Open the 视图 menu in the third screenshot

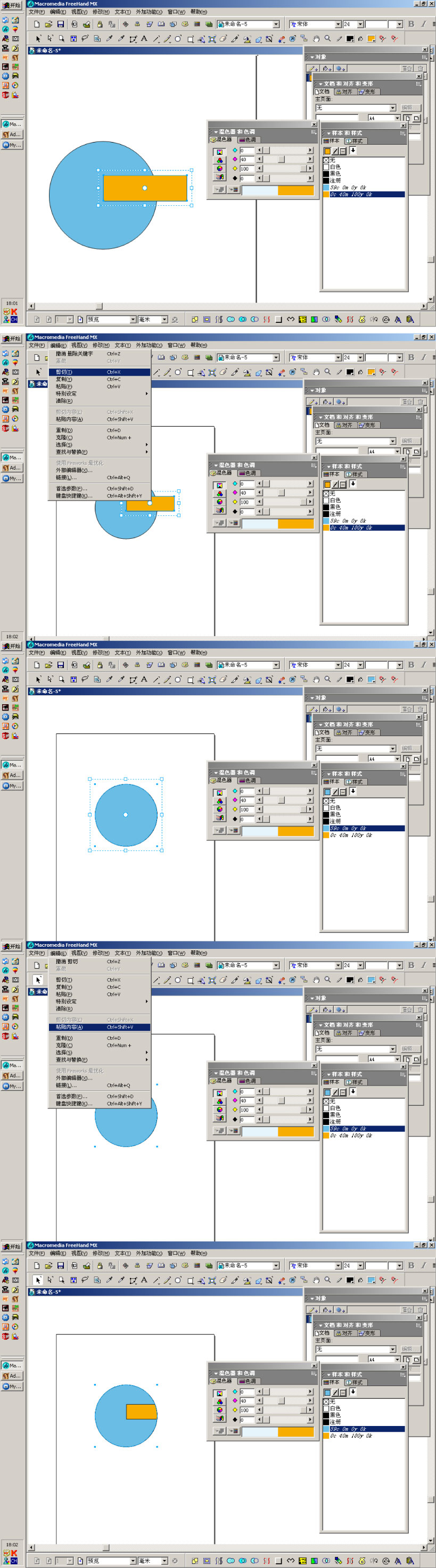(79, 653)
